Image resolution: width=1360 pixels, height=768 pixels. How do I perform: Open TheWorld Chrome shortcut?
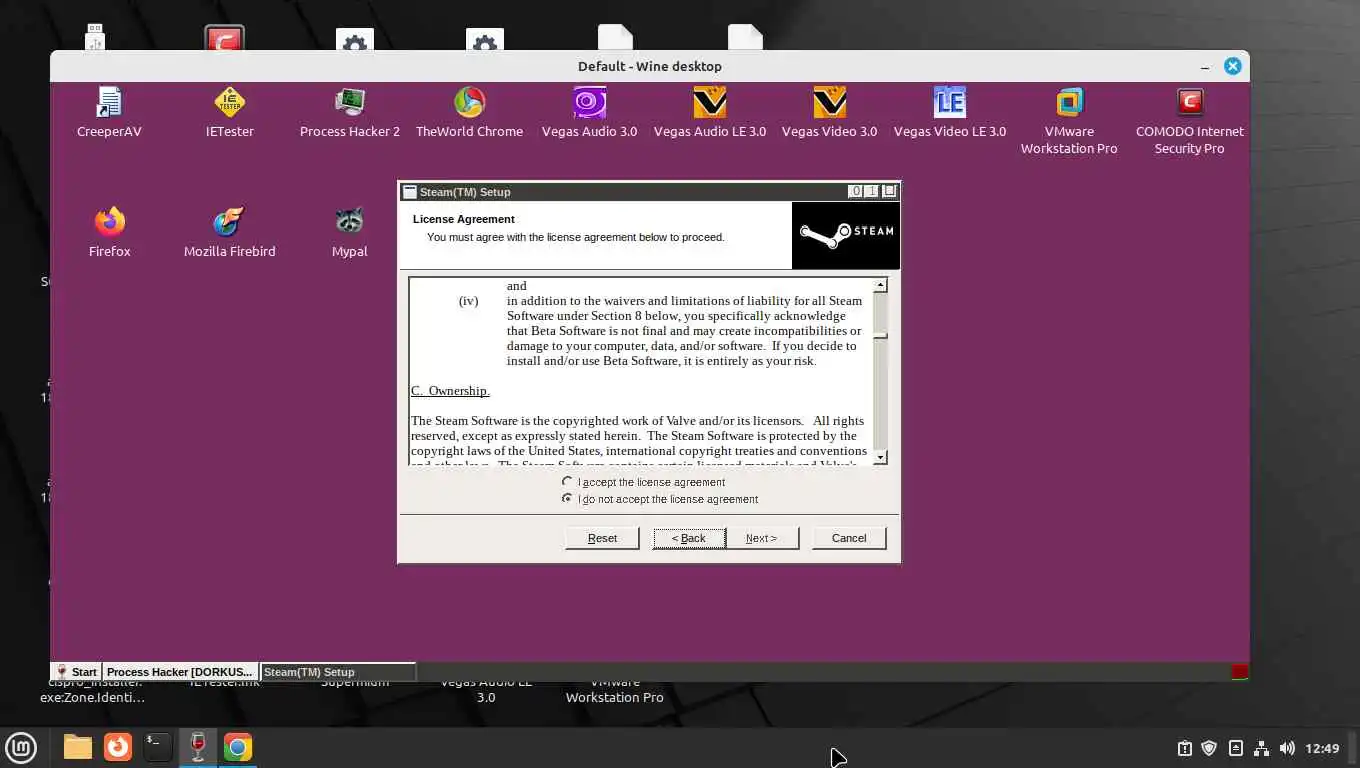pyautogui.click(x=469, y=111)
